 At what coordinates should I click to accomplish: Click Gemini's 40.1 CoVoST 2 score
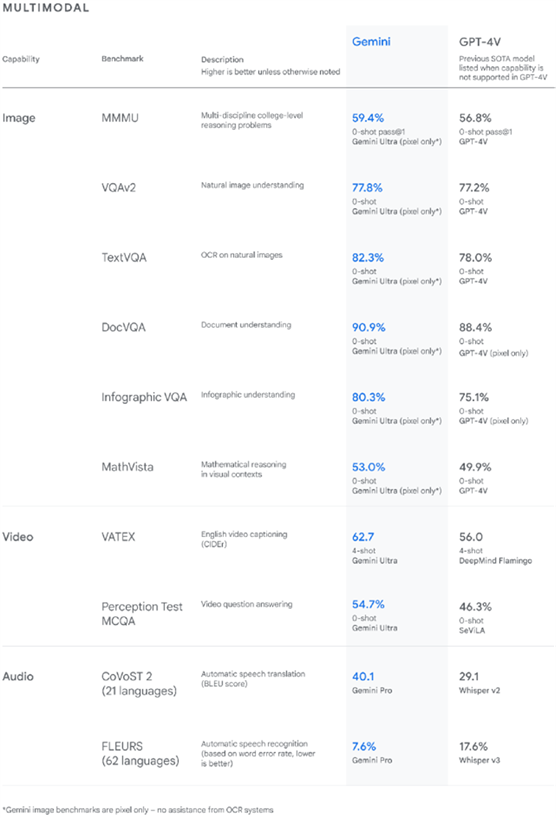[363, 677]
